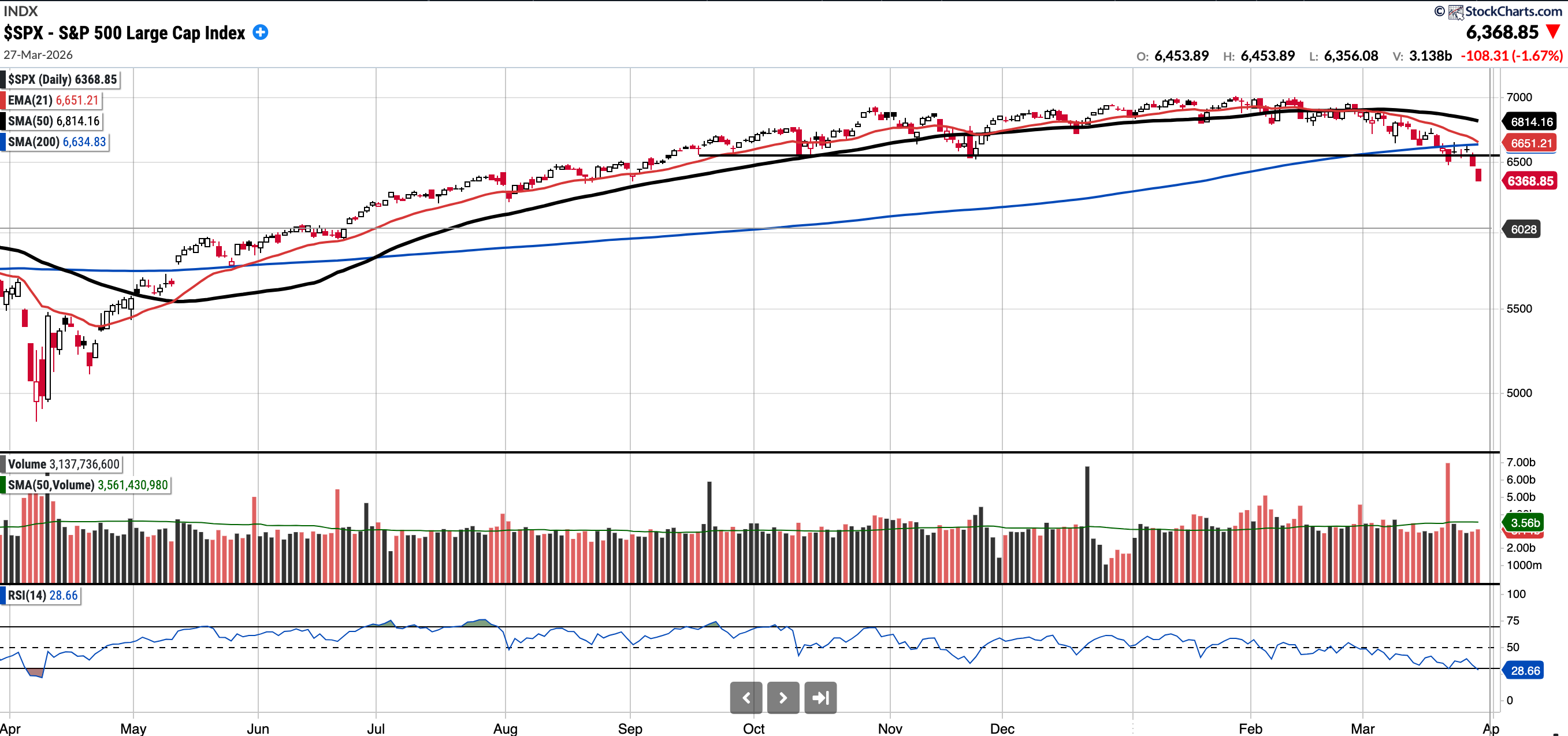Screen dimensions: 1568x736
Task: Click the blue plus icon beside $SPX title
Action: coord(260,32)
